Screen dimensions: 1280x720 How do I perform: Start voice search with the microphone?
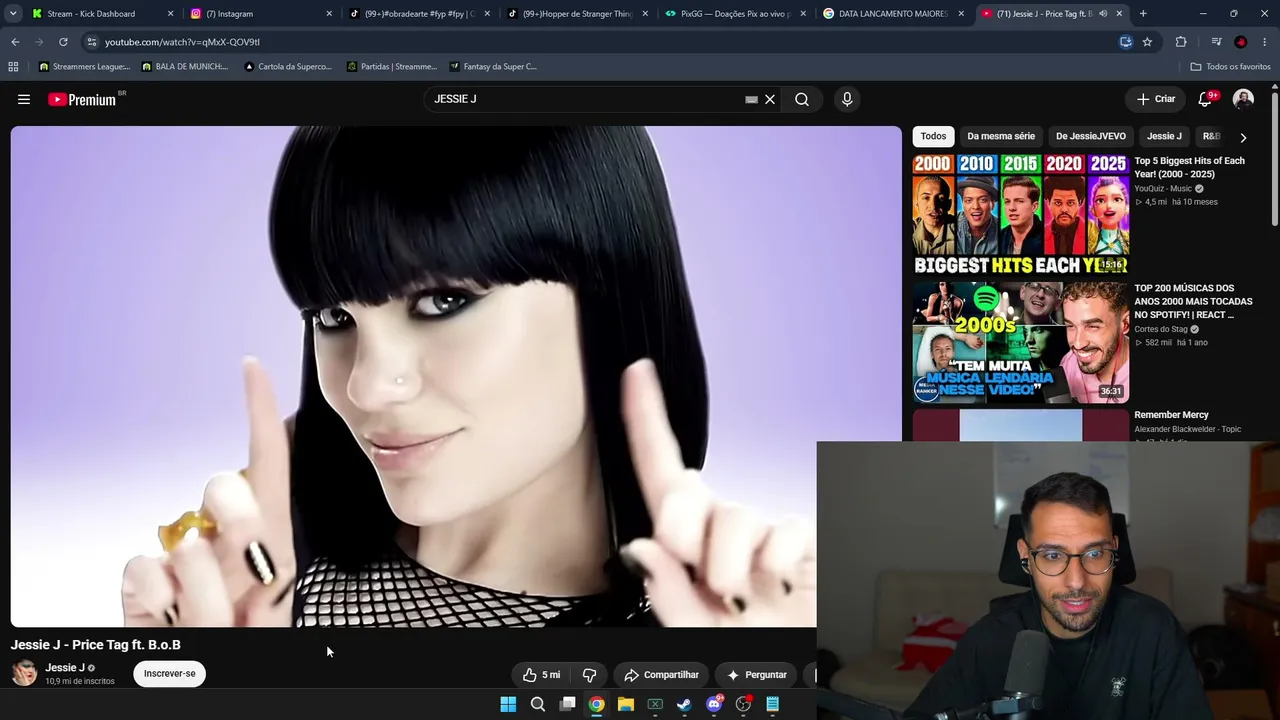pos(847,99)
